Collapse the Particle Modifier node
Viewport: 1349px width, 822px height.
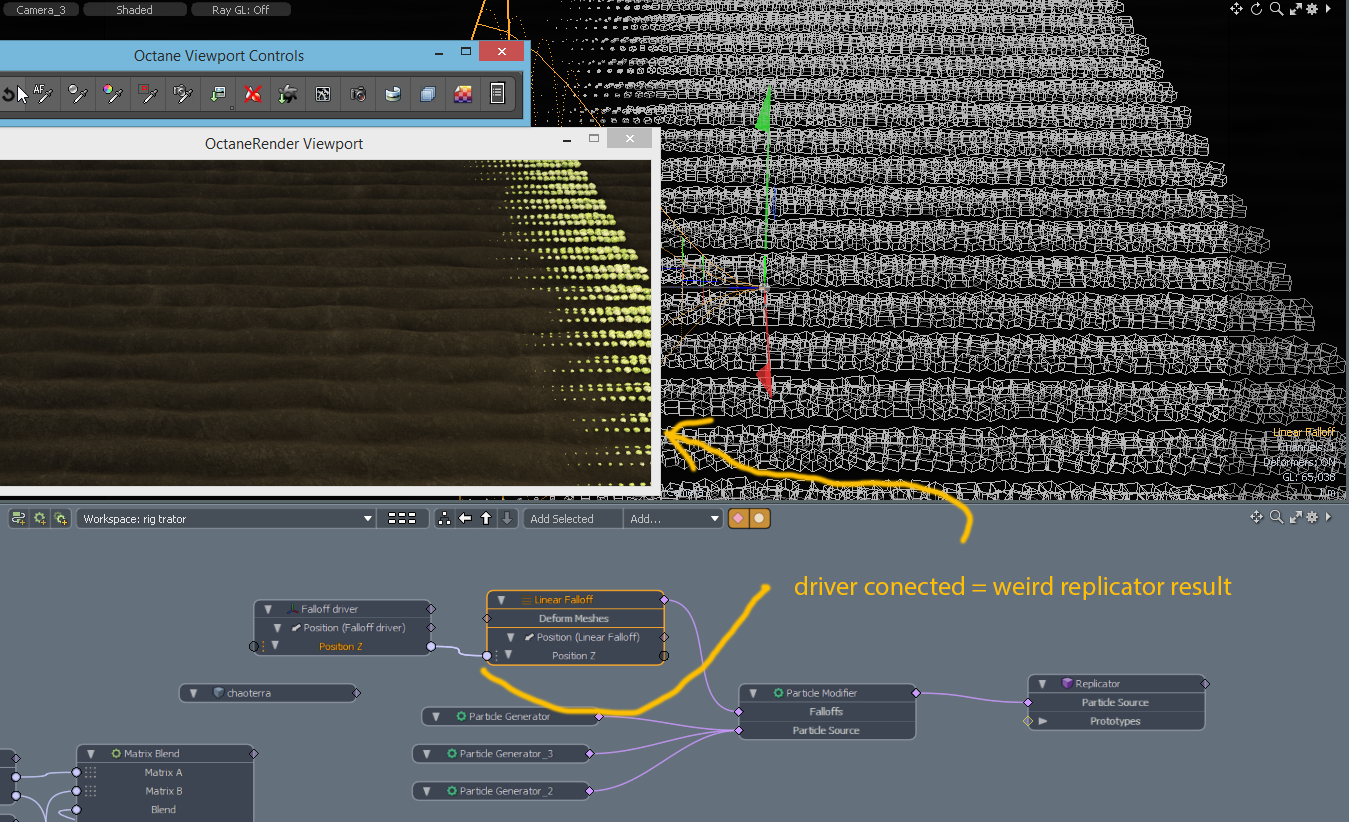(753, 693)
